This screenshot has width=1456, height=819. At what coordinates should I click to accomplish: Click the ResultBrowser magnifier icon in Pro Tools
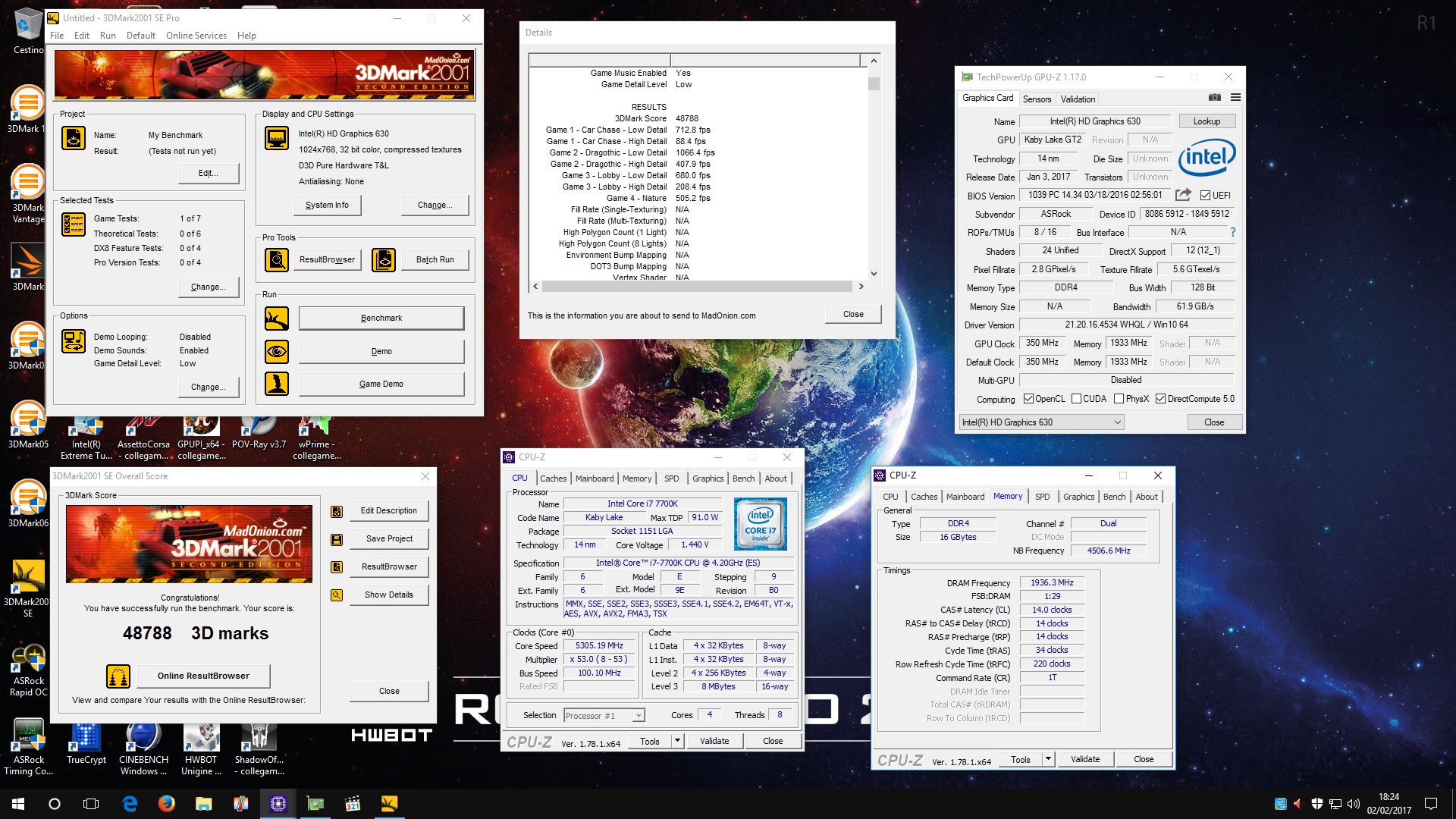click(x=277, y=260)
